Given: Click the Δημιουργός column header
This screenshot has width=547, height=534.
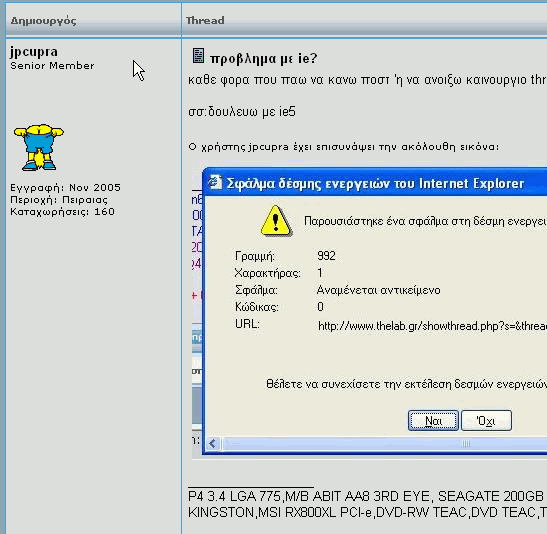Looking at the screenshot, I should tap(43, 21).
